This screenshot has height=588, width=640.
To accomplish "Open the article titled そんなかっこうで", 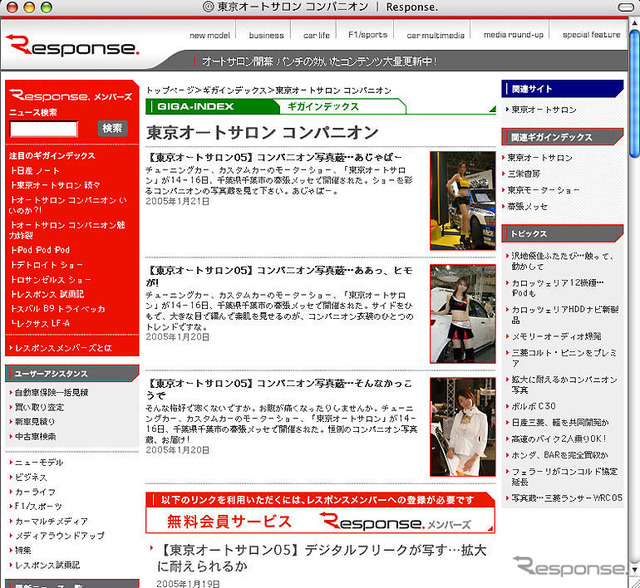I will [279, 389].
